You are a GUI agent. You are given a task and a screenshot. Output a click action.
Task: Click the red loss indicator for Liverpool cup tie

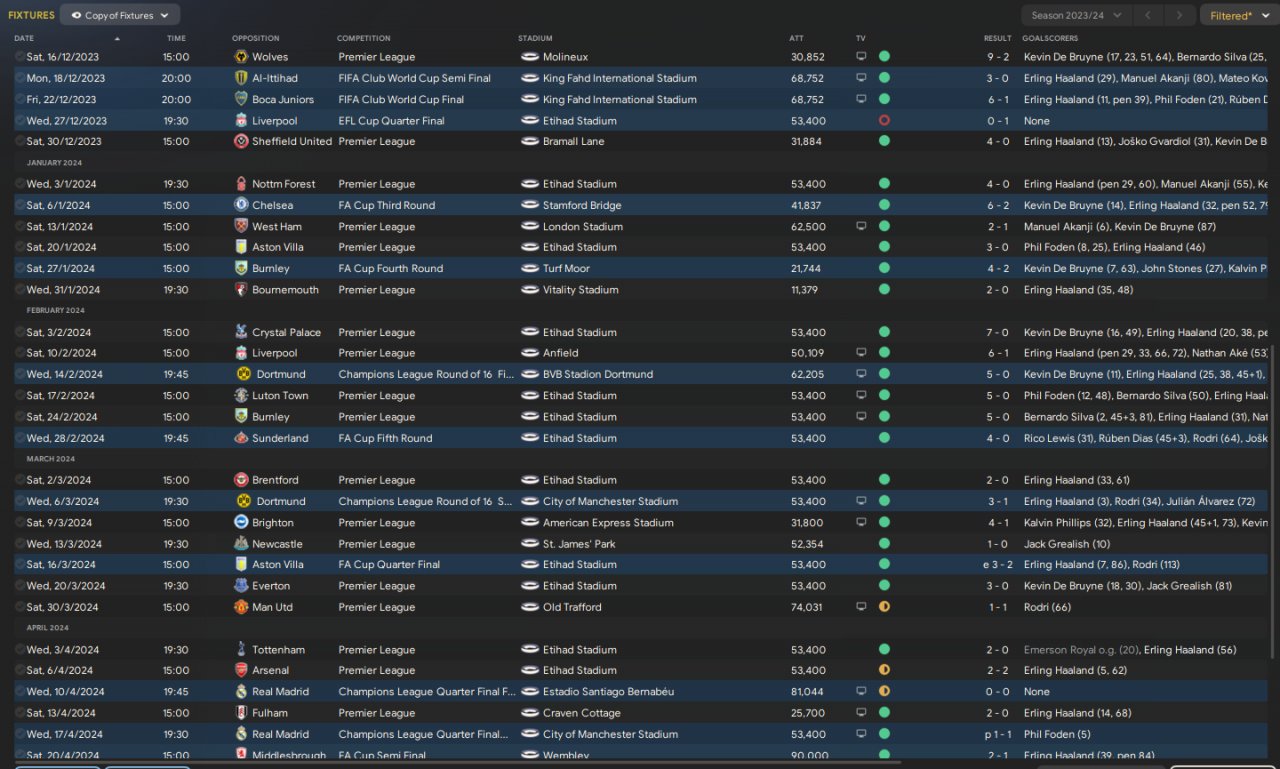pos(884,120)
